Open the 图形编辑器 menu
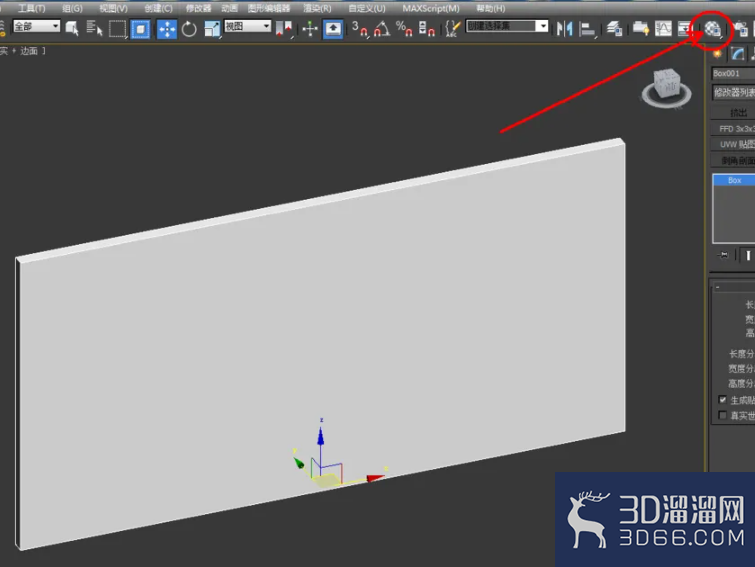The height and width of the screenshot is (567, 755). [269, 8]
